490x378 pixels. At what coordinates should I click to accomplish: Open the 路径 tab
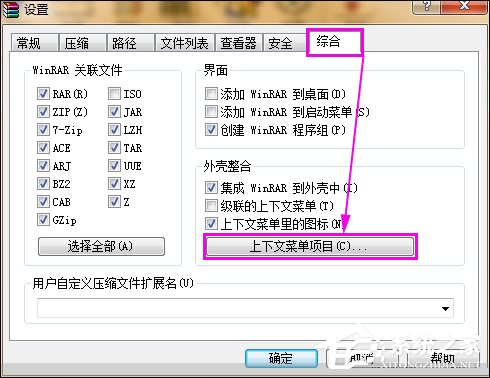tap(130, 43)
